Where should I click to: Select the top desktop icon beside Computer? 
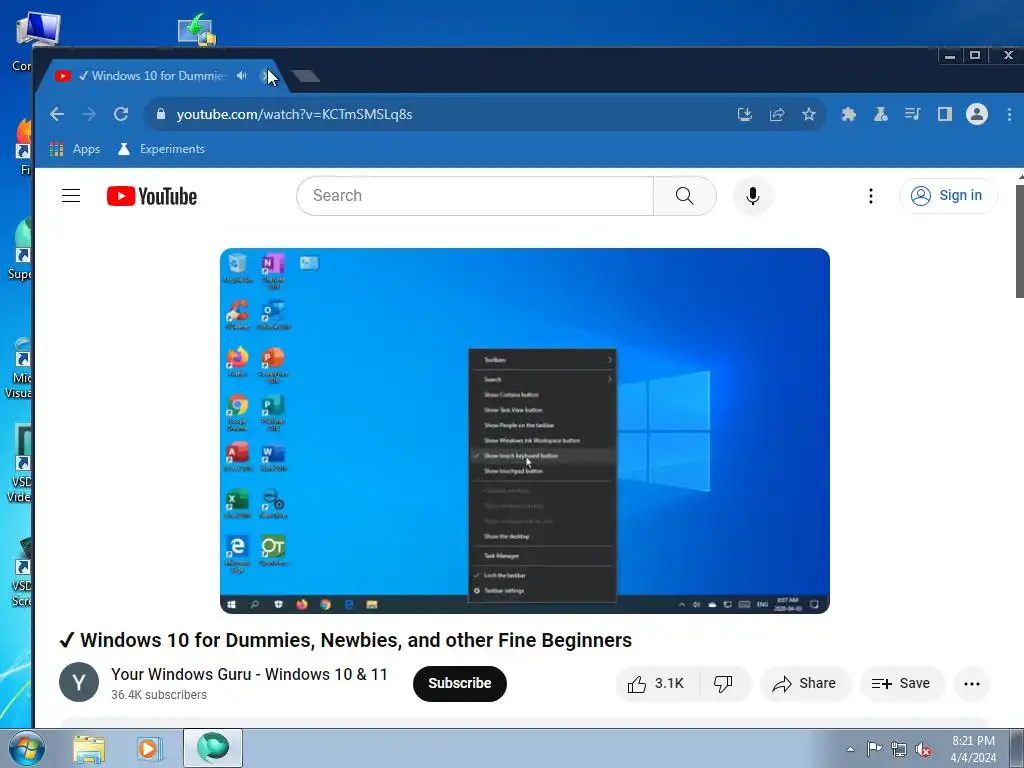pos(197,30)
